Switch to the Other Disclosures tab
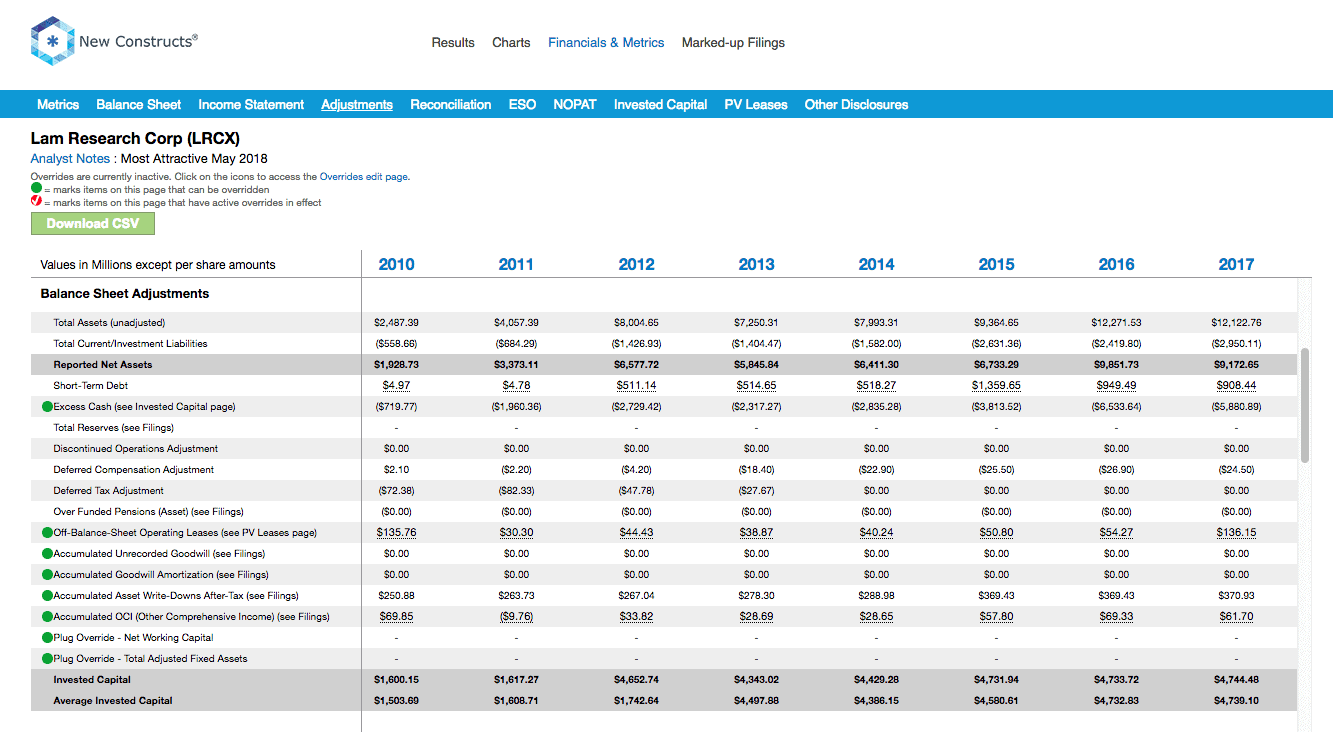The image size is (1333, 732). pos(857,104)
